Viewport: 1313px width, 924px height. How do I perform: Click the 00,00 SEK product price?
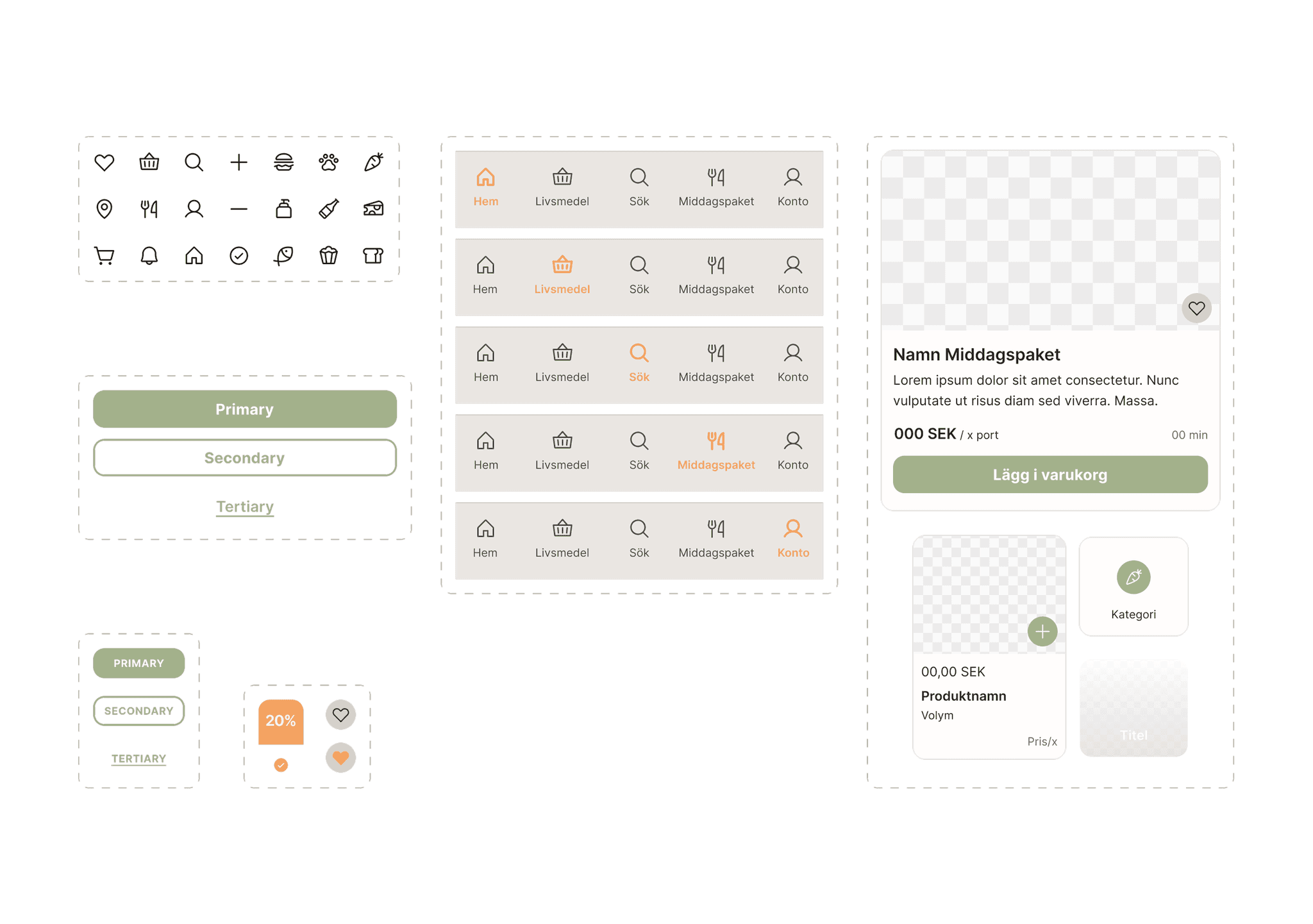(x=953, y=671)
